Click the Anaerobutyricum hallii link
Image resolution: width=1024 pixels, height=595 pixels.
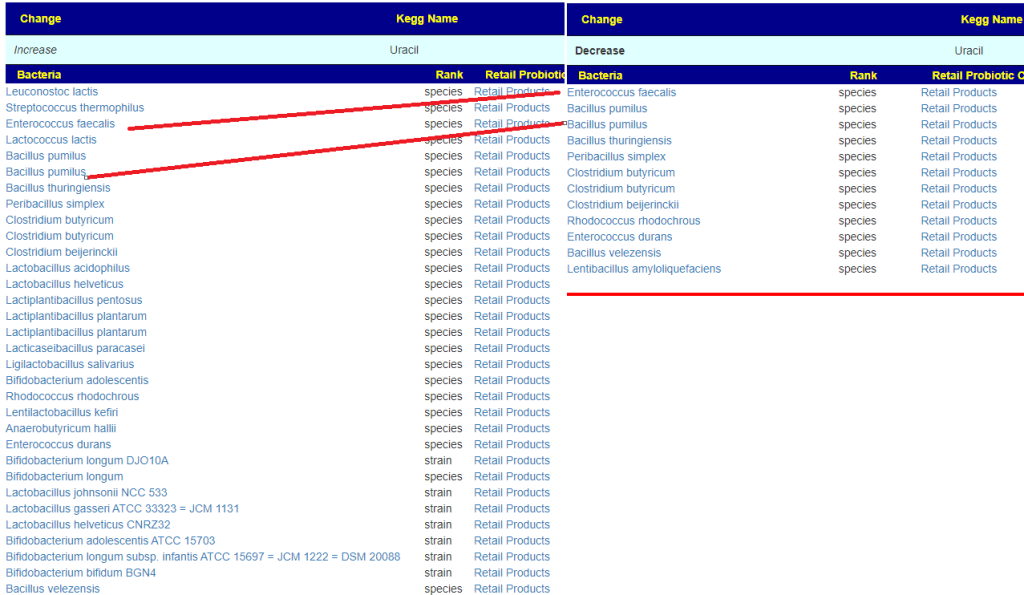[x=61, y=428]
